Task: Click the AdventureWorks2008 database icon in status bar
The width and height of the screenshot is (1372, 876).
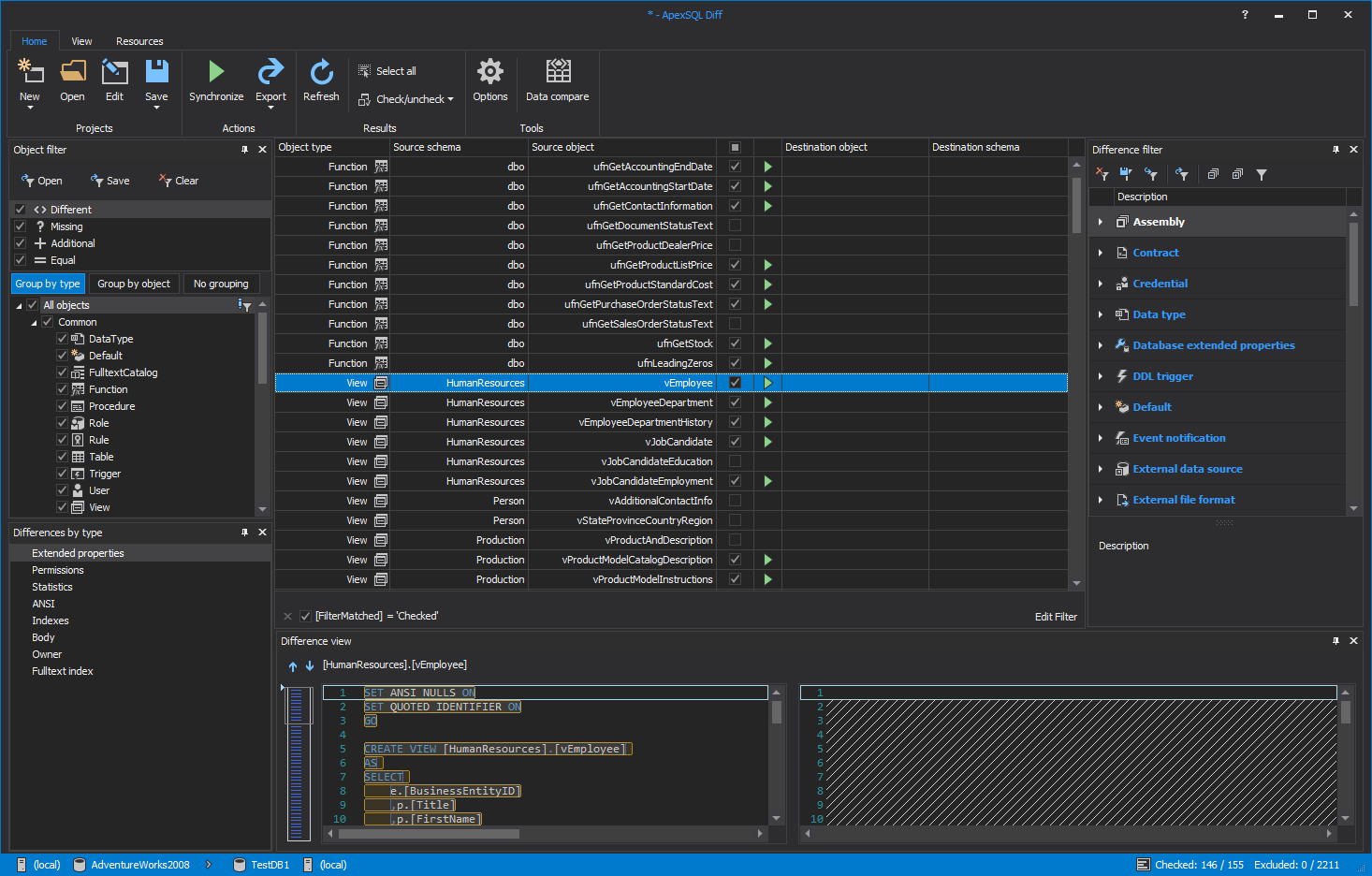Action: pos(80,865)
